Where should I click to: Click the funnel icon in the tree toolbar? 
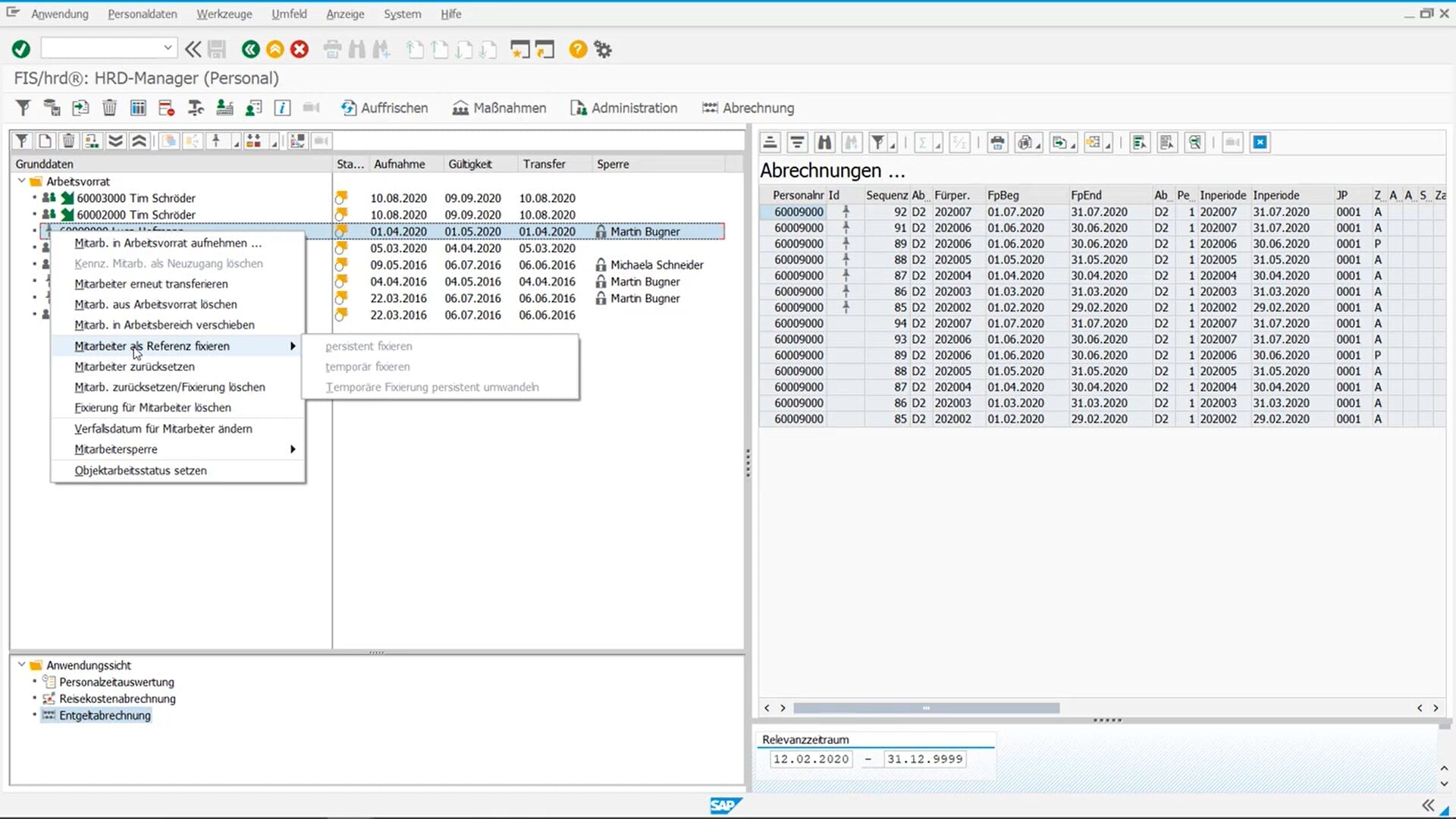[22, 141]
